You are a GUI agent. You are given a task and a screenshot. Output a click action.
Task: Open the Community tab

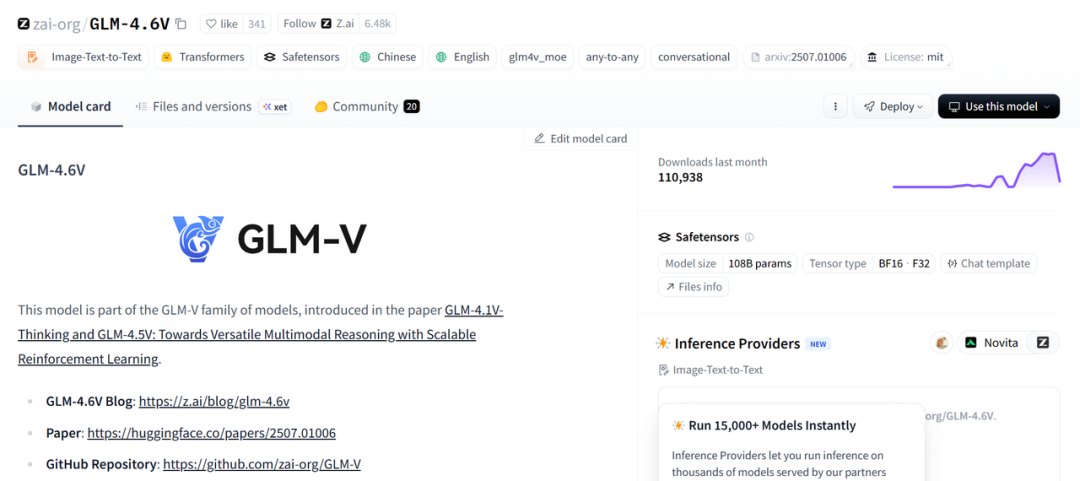(365, 107)
